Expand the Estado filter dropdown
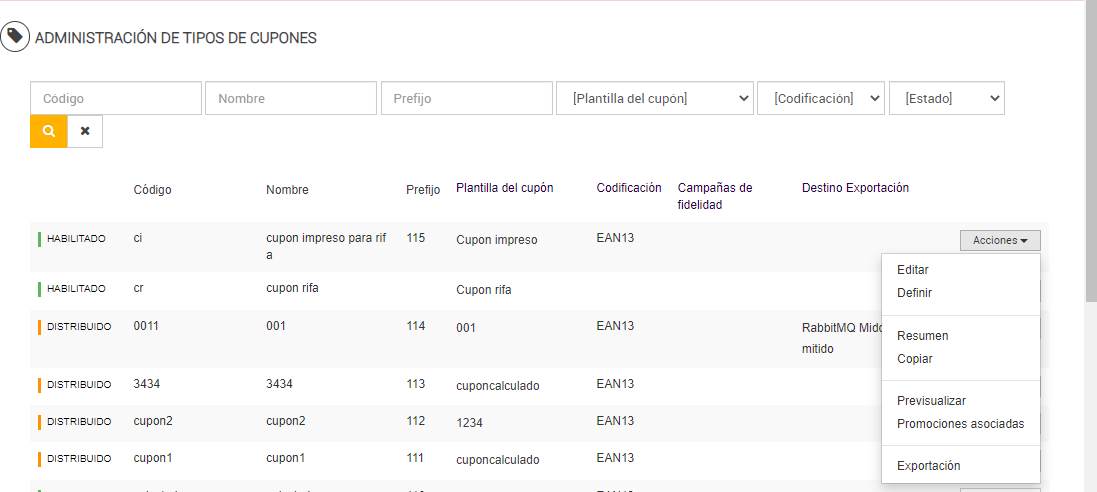The image size is (1097, 492). point(946,98)
